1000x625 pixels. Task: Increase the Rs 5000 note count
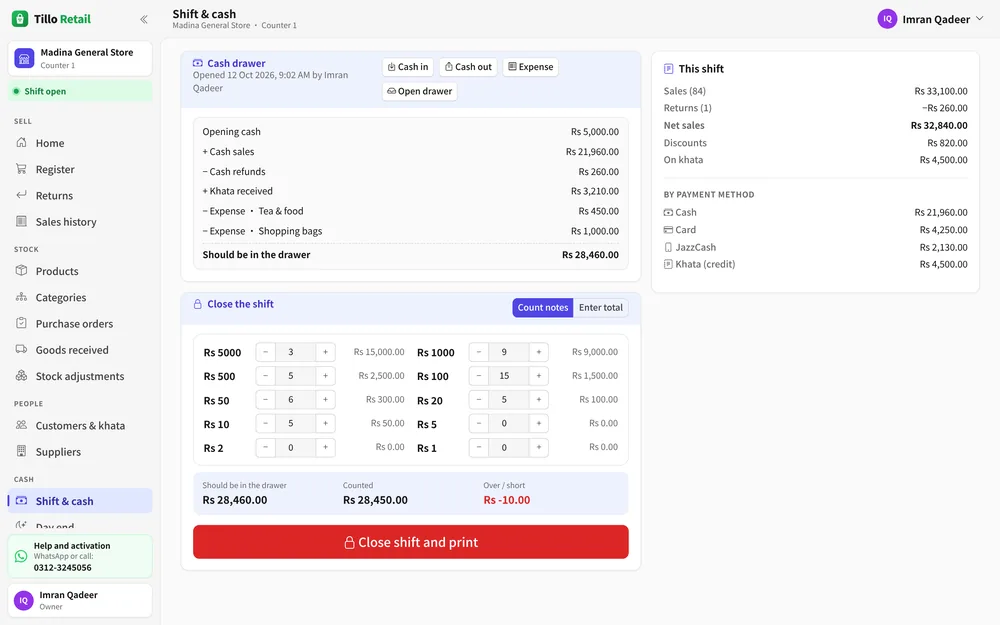click(325, 352)
